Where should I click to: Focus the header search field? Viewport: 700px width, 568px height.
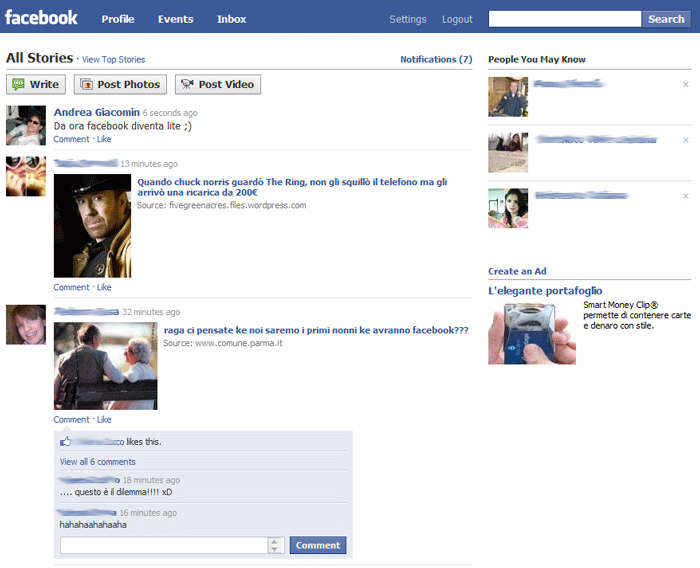point(565,19)
